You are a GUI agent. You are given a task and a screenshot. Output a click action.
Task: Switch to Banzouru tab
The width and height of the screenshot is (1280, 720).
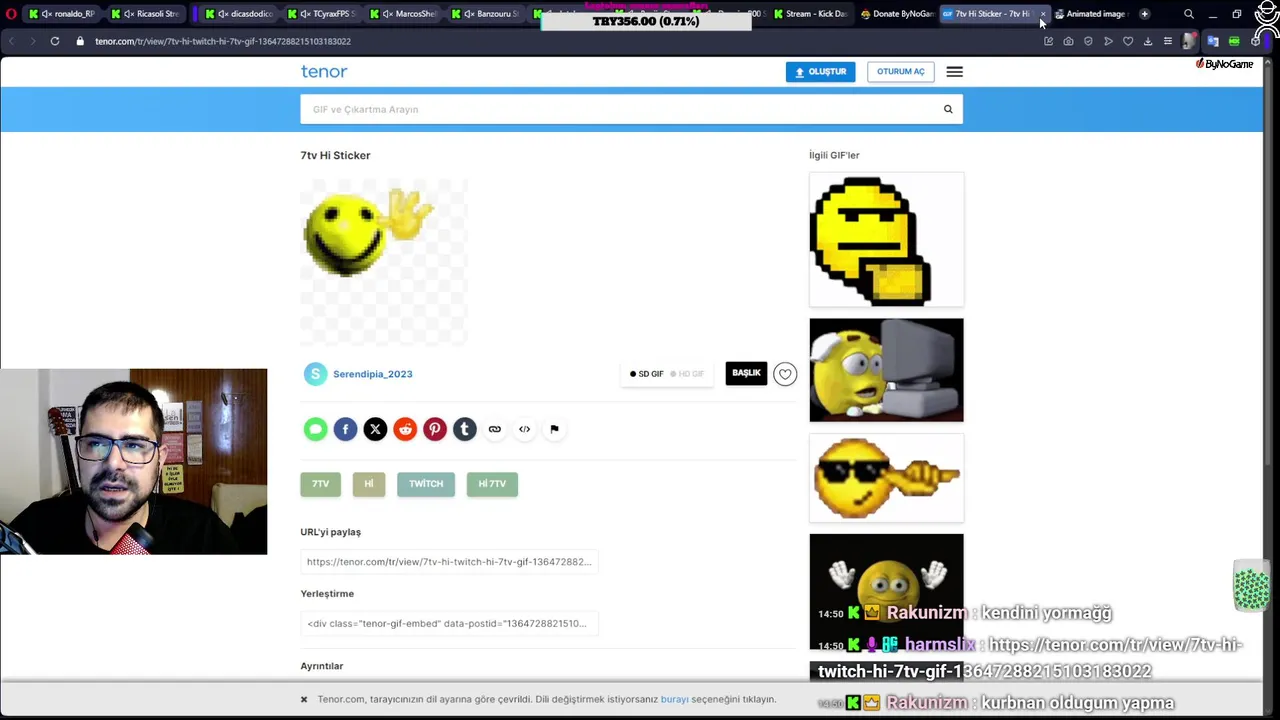pyautogui.click(x=488, y=14)
